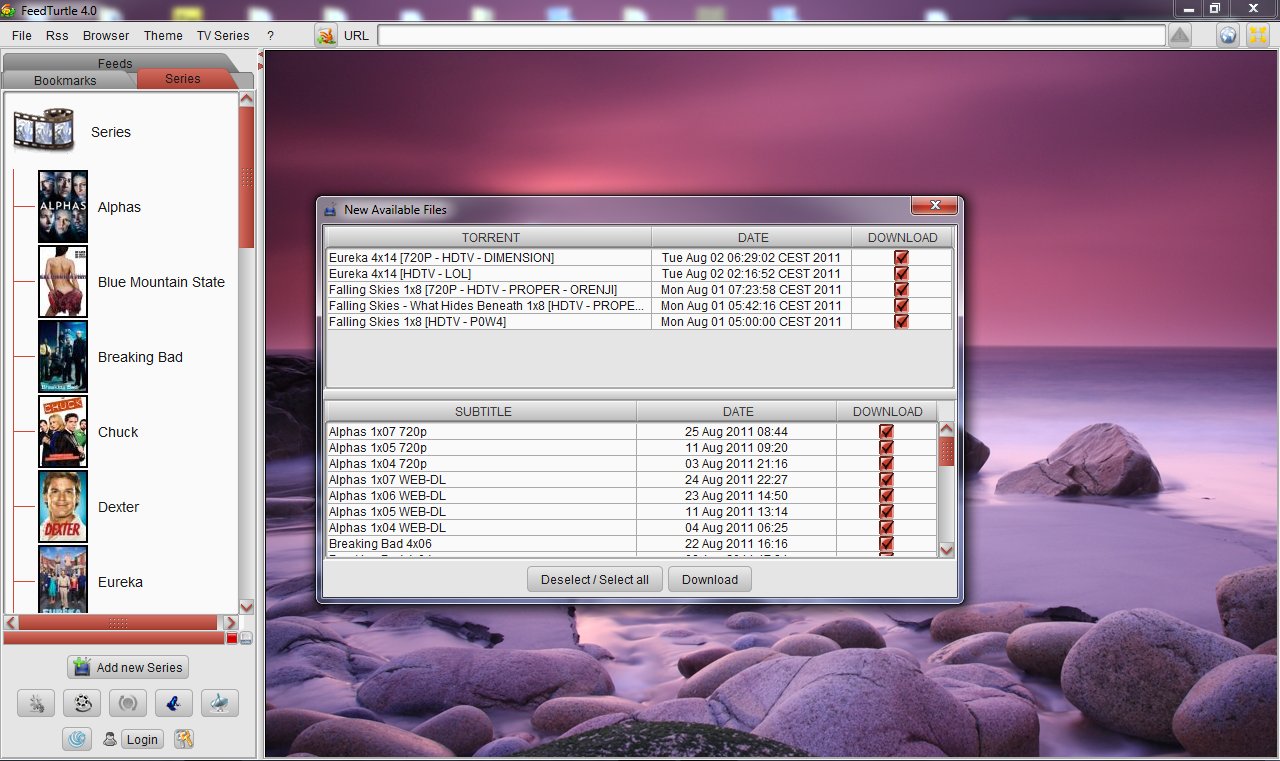1280x761 pixels.
Task: Uncheck download for Falling Skies 1x8 P0W4
Action: 902,322
